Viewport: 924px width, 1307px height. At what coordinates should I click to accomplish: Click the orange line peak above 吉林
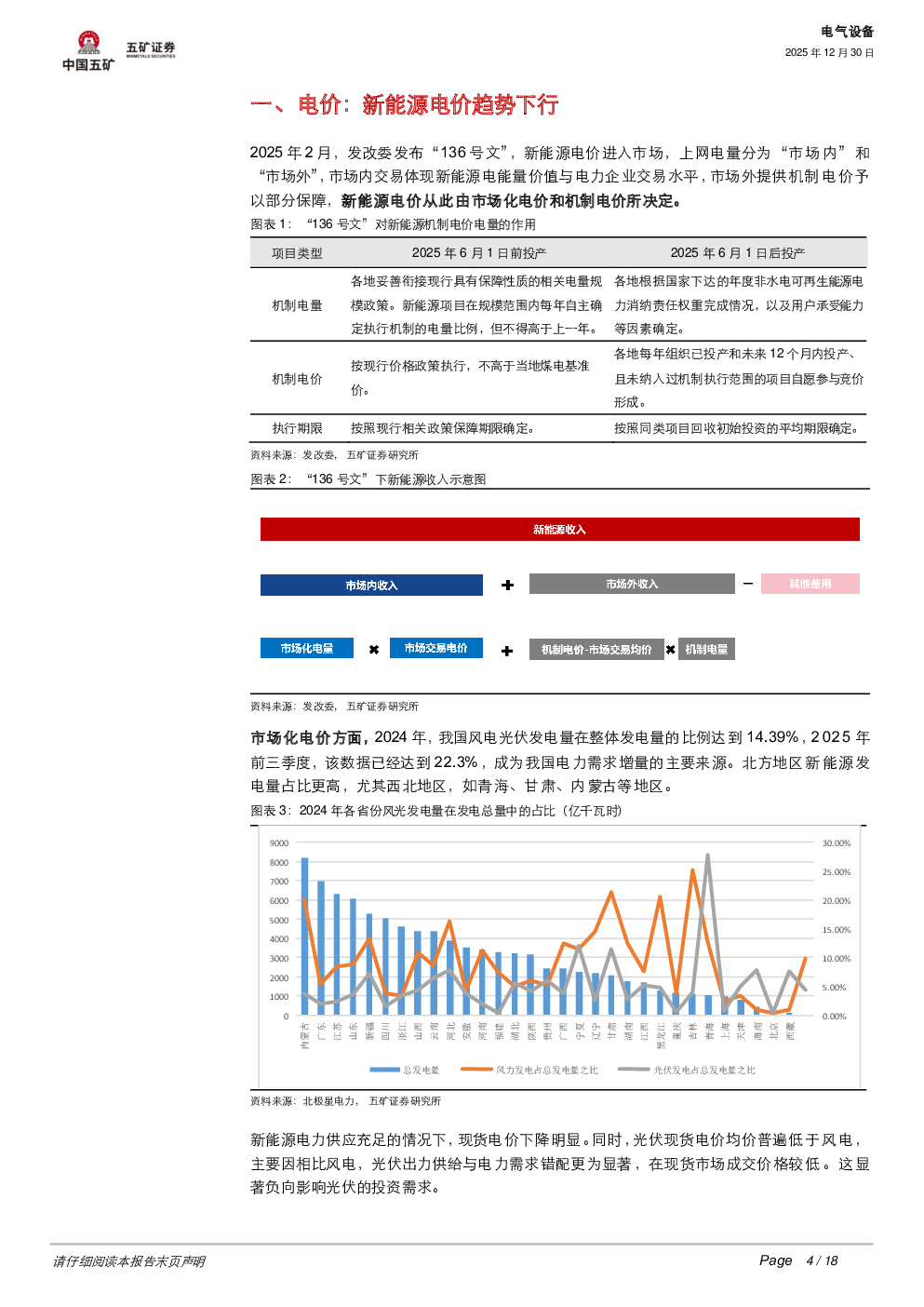coord(692,870)
